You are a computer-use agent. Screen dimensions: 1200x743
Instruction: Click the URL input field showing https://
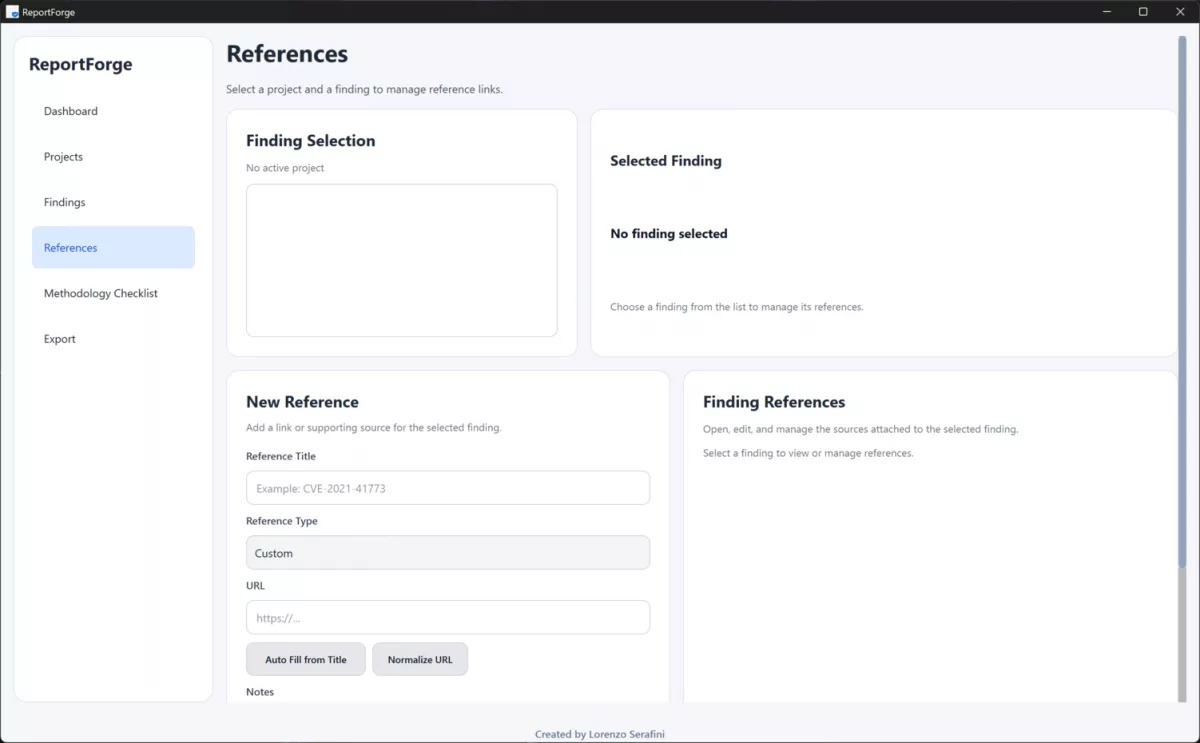pos(447,617)
